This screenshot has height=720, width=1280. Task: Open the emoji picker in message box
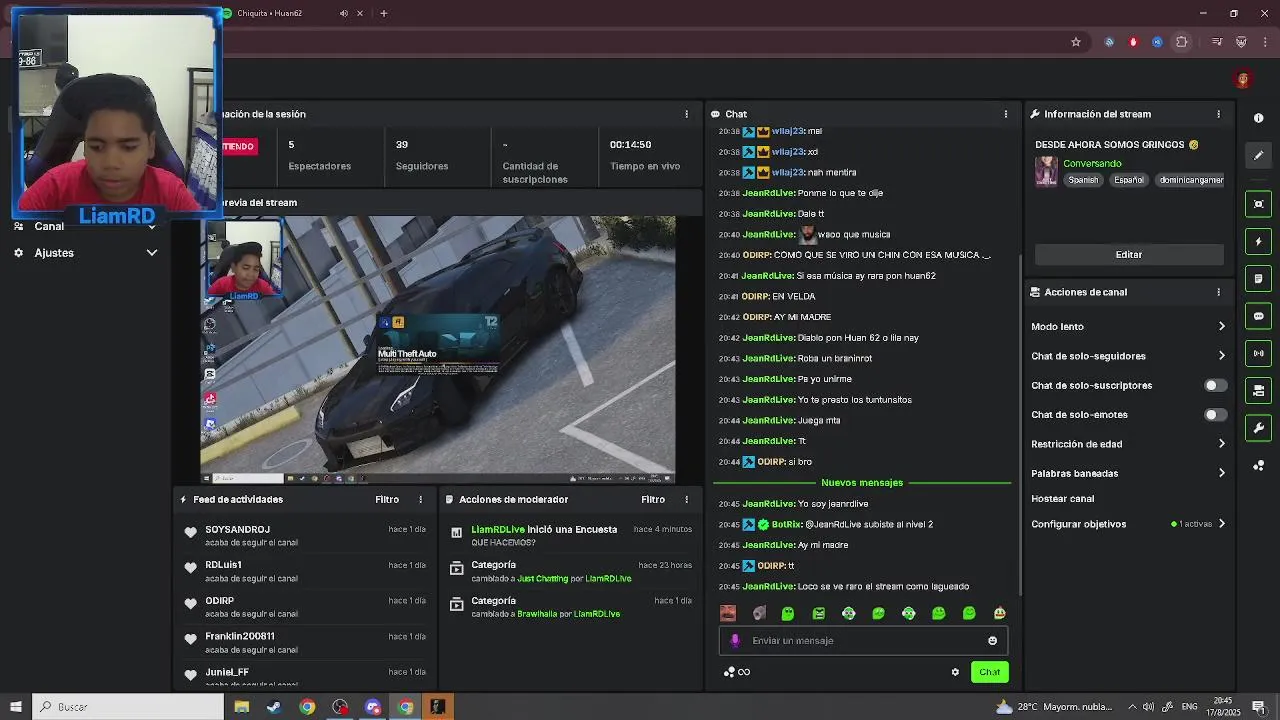pyautogui.click(x=992, y=641)
